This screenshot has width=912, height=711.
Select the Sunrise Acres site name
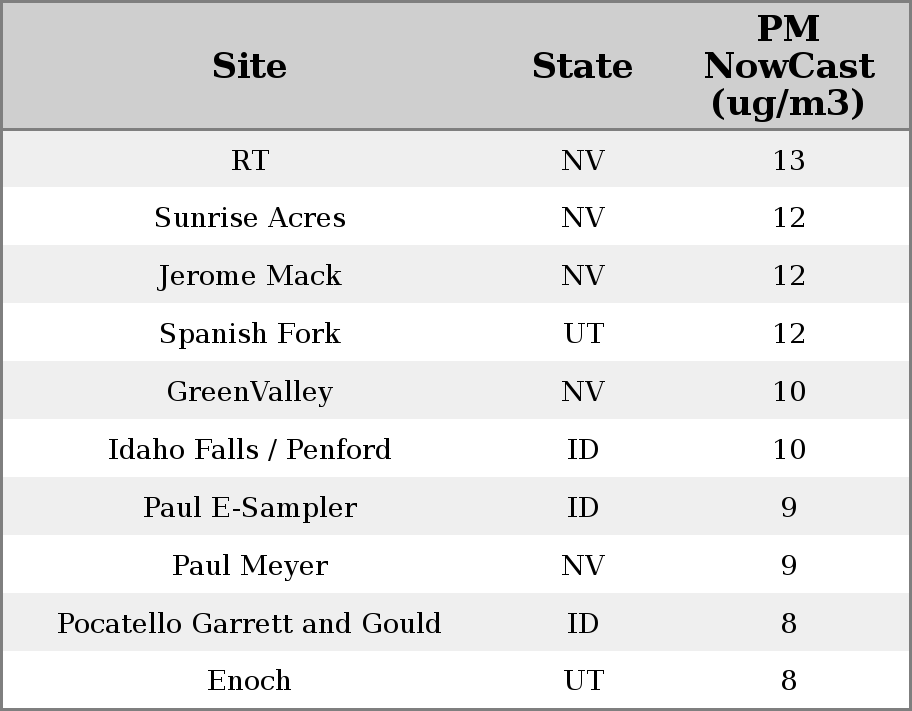pos(250,218)
